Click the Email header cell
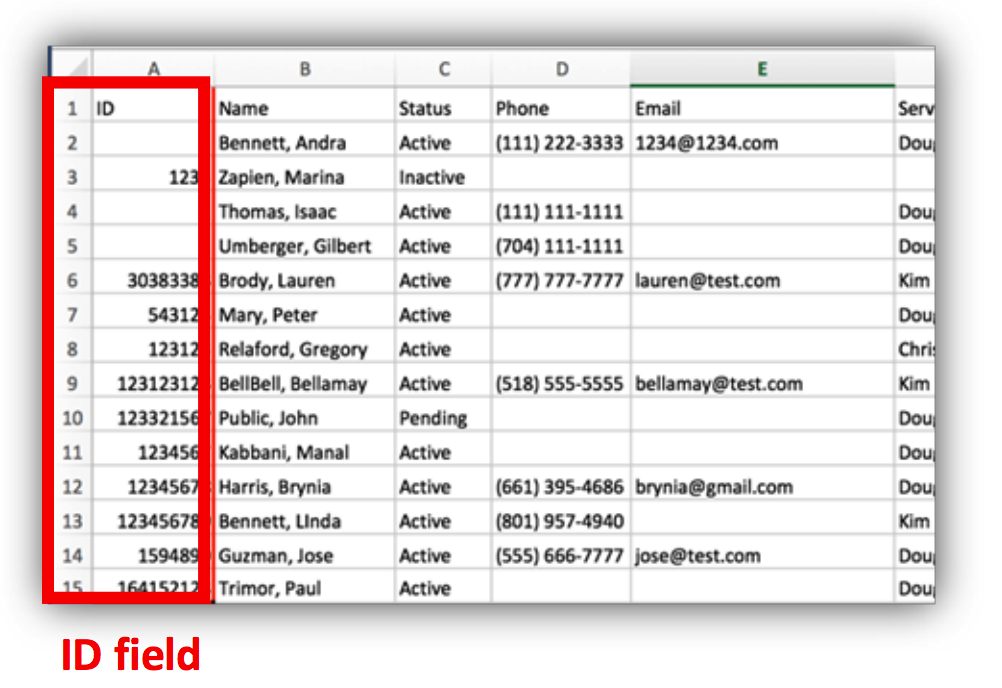The image size is (1002, 688). (762, 108)
